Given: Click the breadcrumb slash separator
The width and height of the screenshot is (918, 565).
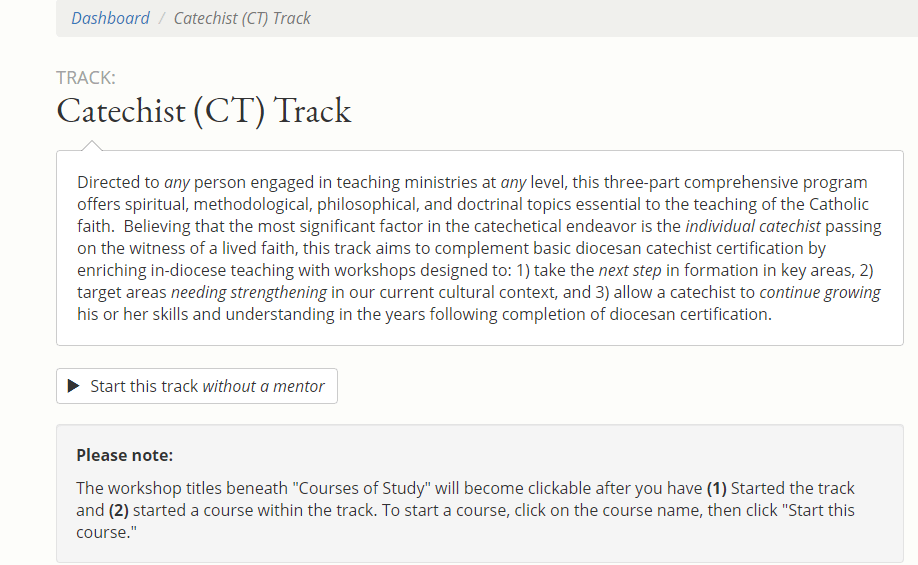Looking at the screenshot, I should point(161,18).
